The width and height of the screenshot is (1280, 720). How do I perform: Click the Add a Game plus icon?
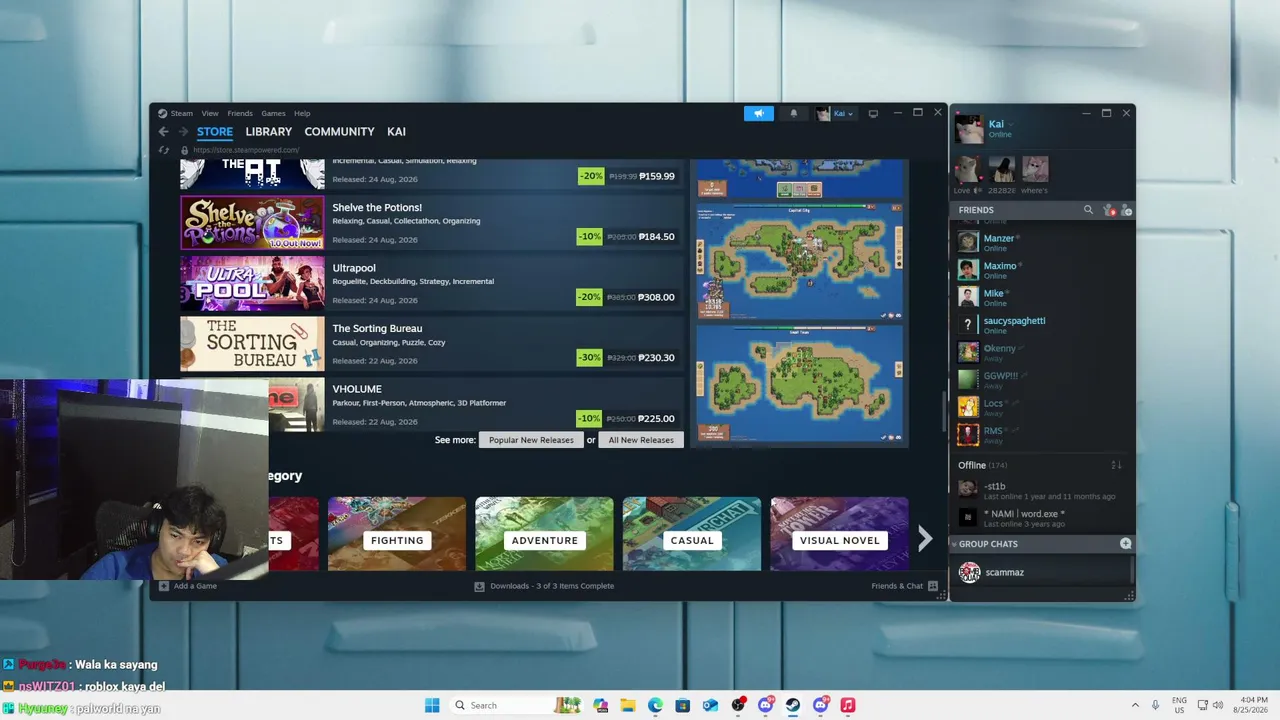coord(164,586)
